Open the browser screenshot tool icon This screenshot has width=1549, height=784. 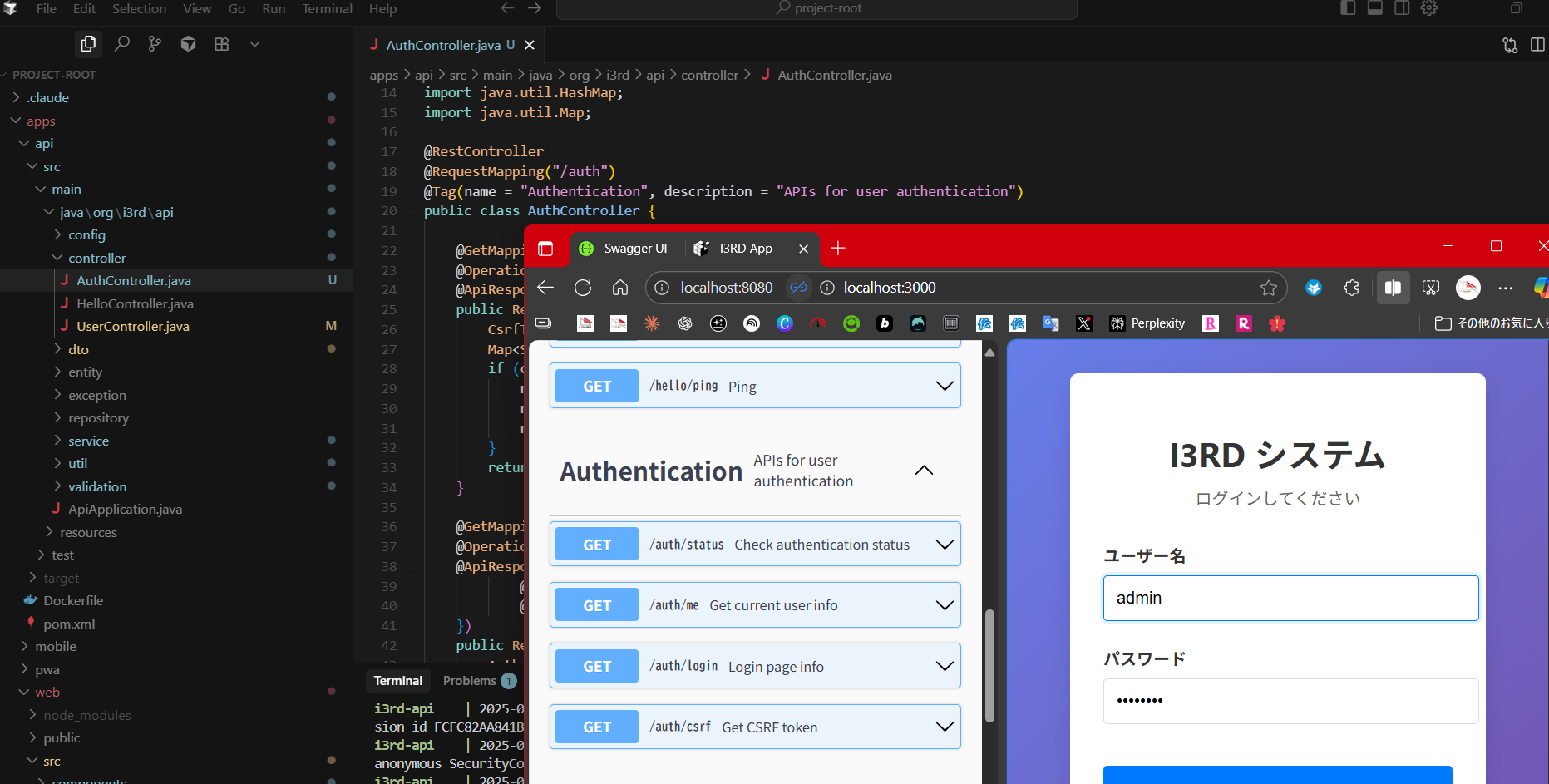(1431, 288)
